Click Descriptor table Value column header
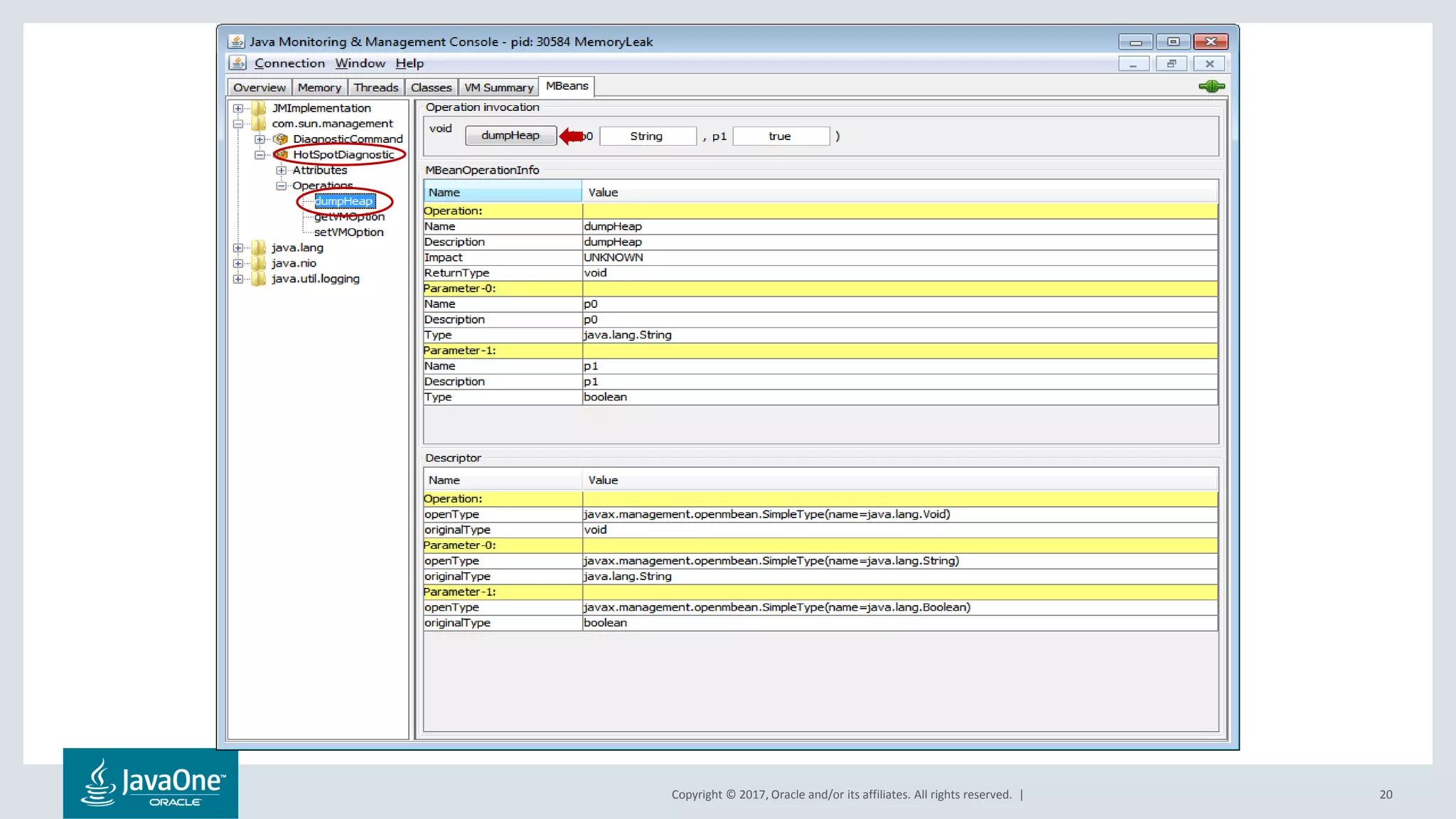The image size is (1456, 819). pyautogui.click(x=900, y=481)
